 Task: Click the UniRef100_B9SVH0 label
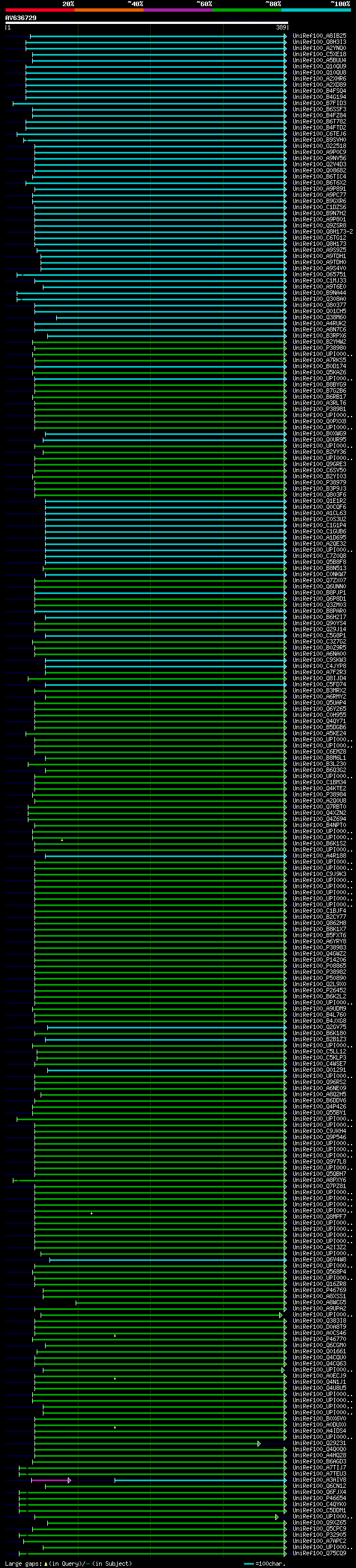pos(319,141)
